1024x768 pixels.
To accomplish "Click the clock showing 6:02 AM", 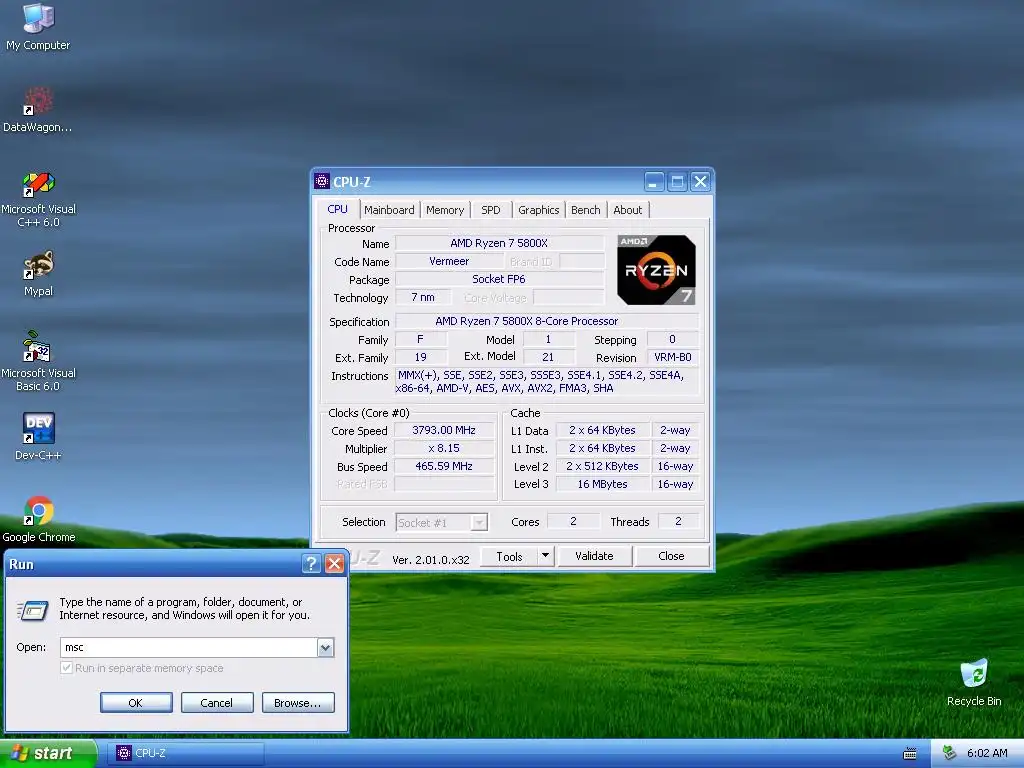I will [x=987, y=753].
